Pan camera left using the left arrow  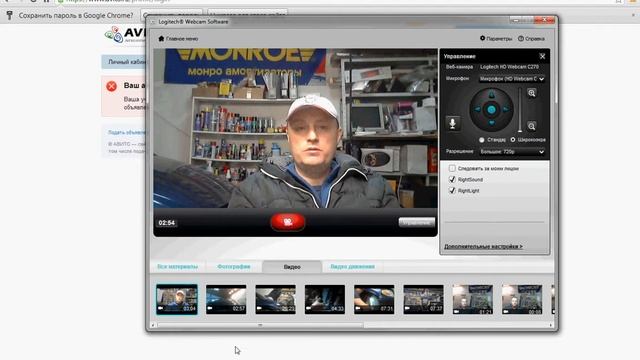477,109
